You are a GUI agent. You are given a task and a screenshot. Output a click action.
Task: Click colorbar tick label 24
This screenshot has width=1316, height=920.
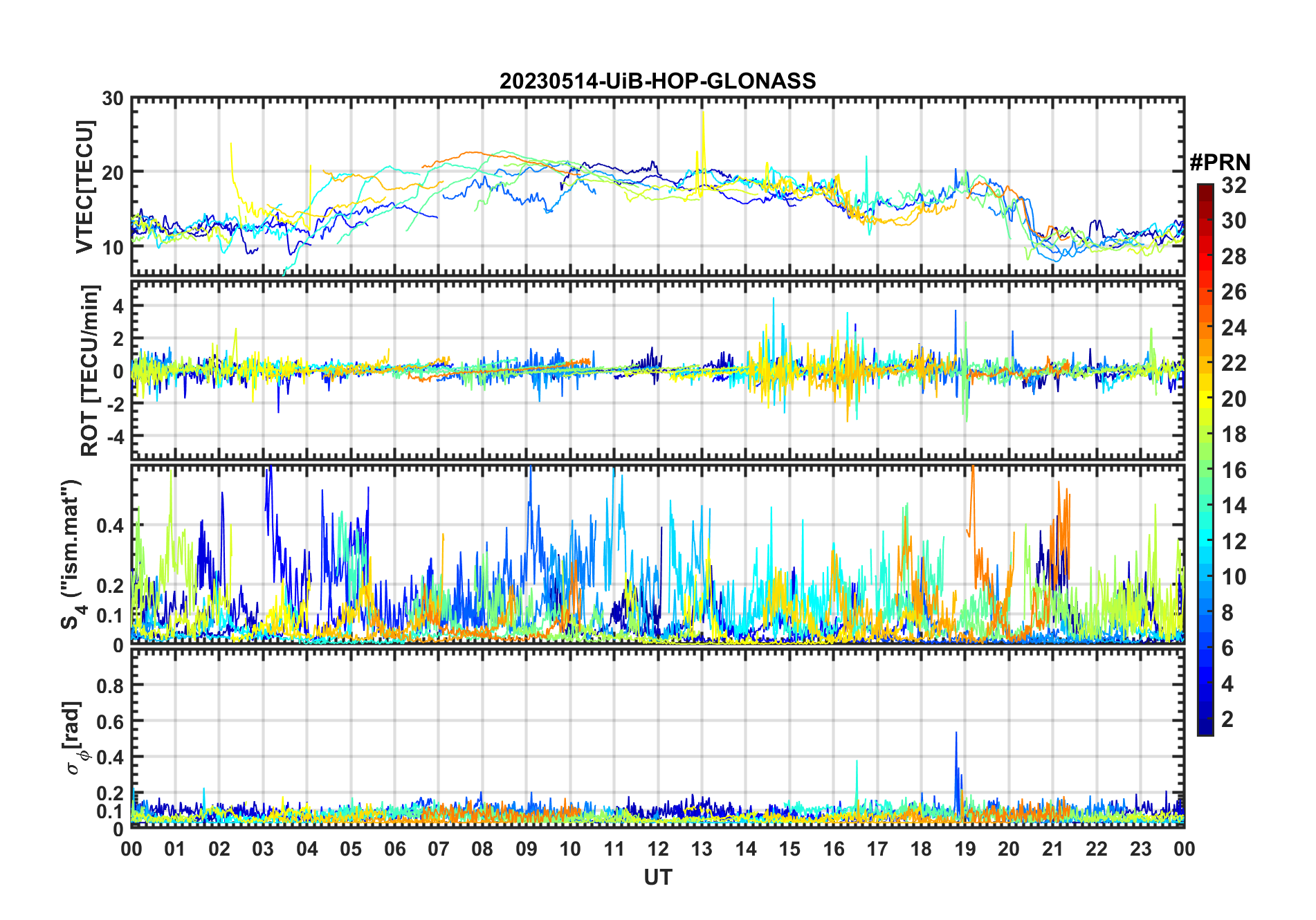click(1234, 328)
